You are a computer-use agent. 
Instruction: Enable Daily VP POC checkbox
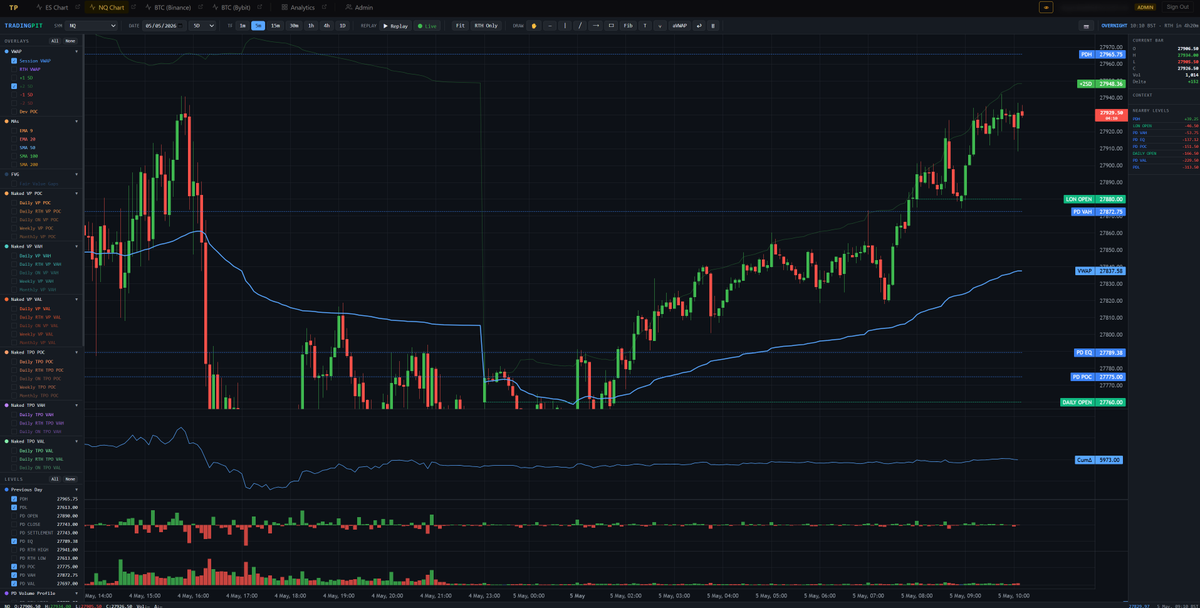[x=14, y=202]
